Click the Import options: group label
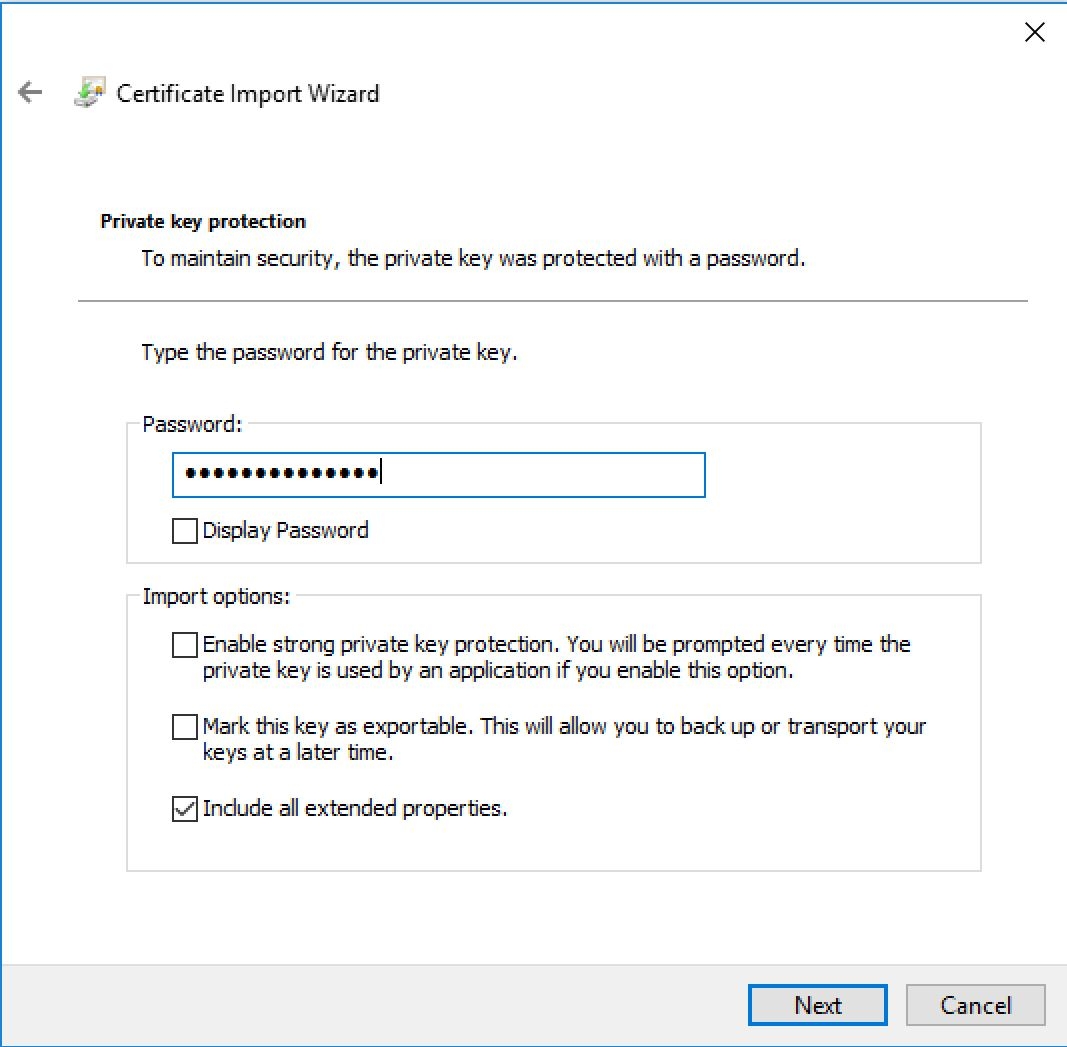This screenshot has height=1047, width=1067. click(216, 597)
